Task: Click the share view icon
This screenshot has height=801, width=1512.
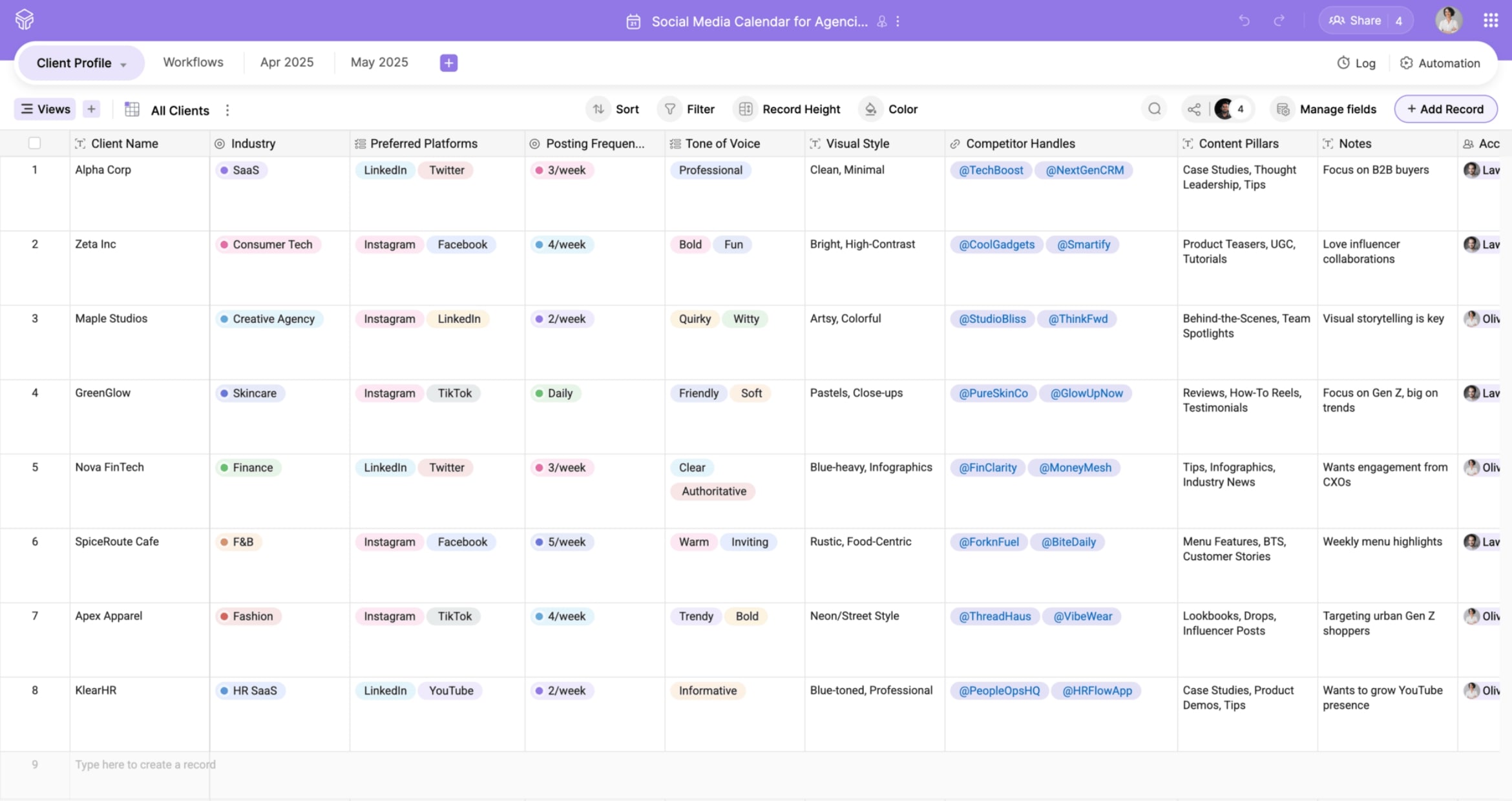Action: [1194, 109]
